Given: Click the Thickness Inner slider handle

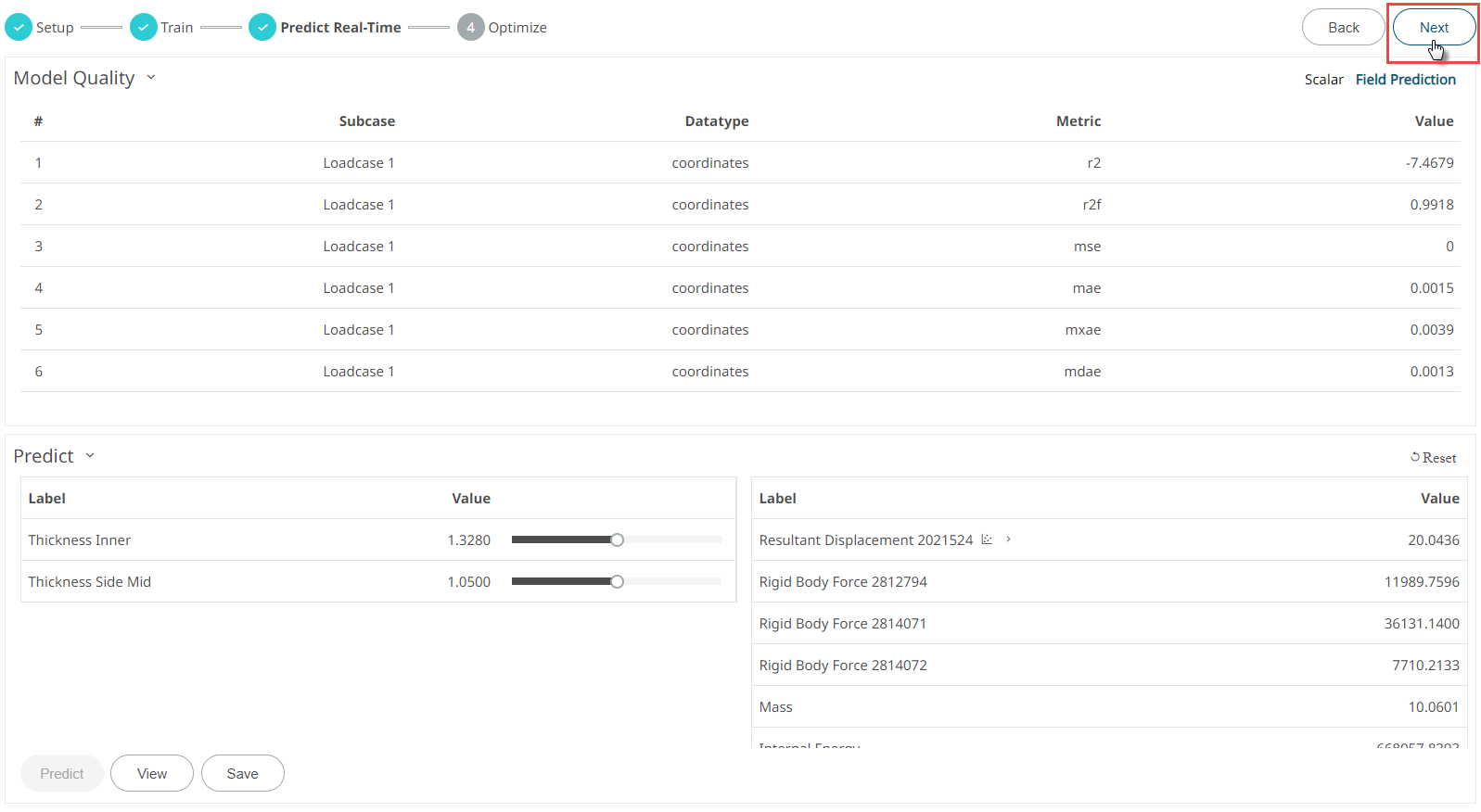Looking at the screenshot, I should point(617,540).
